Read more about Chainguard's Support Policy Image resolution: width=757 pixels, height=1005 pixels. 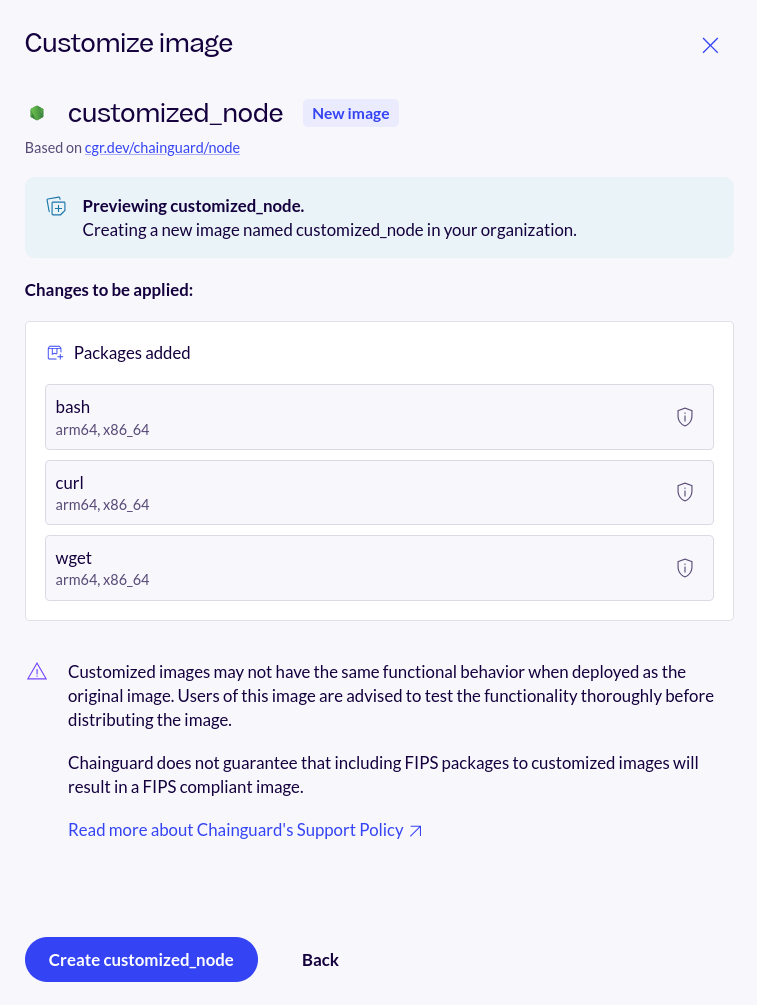click(x=235, y=830)
